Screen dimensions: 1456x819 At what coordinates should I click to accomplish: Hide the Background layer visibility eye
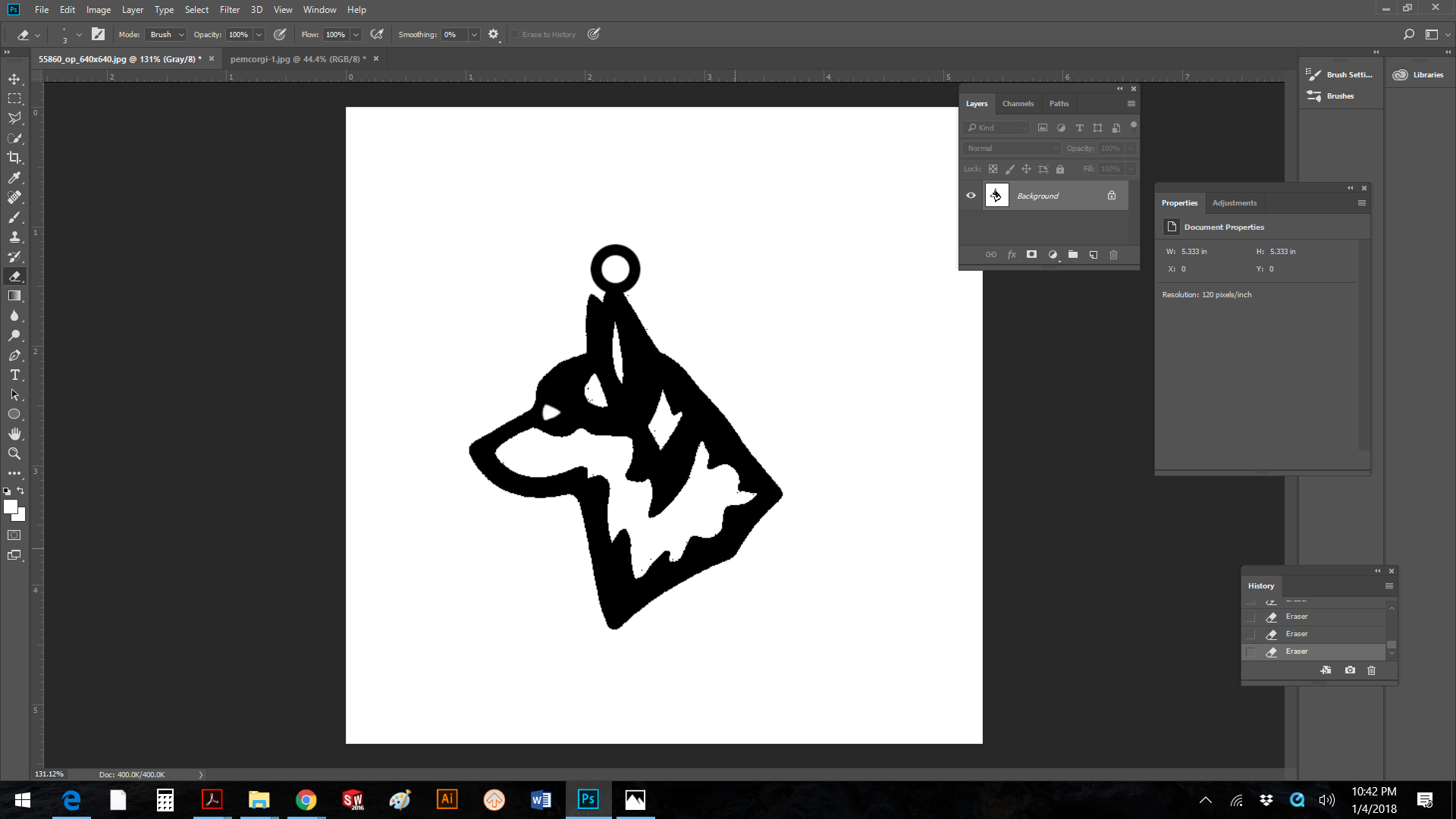pos(971,196)
